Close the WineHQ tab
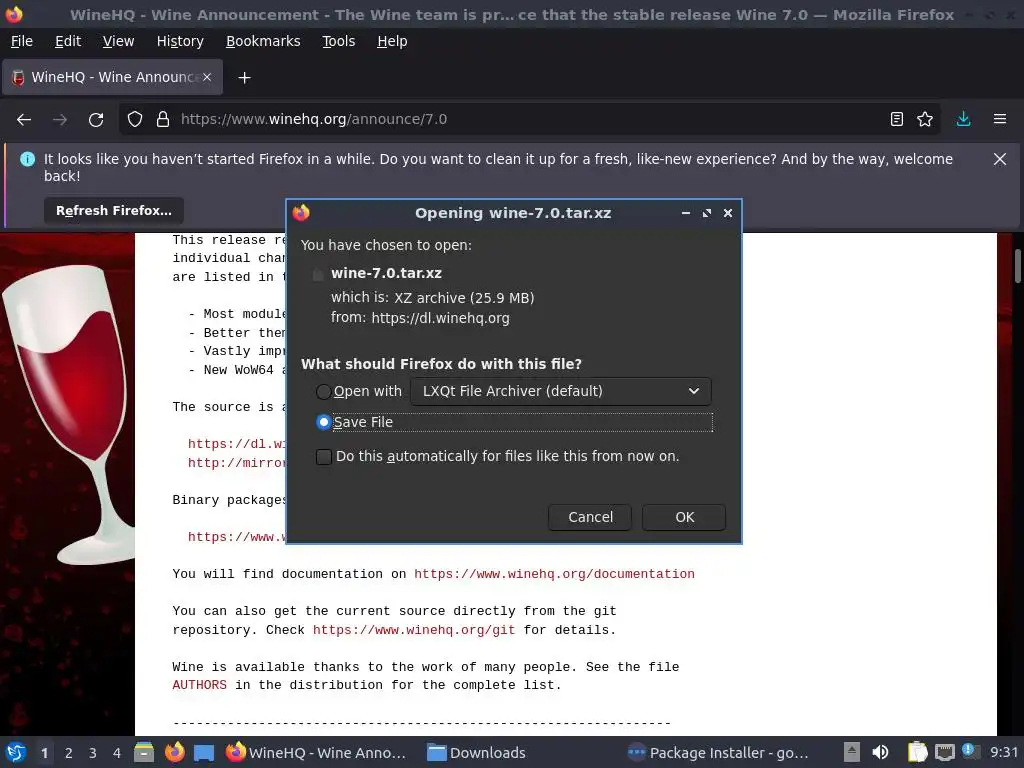 [x=207, y=77]
